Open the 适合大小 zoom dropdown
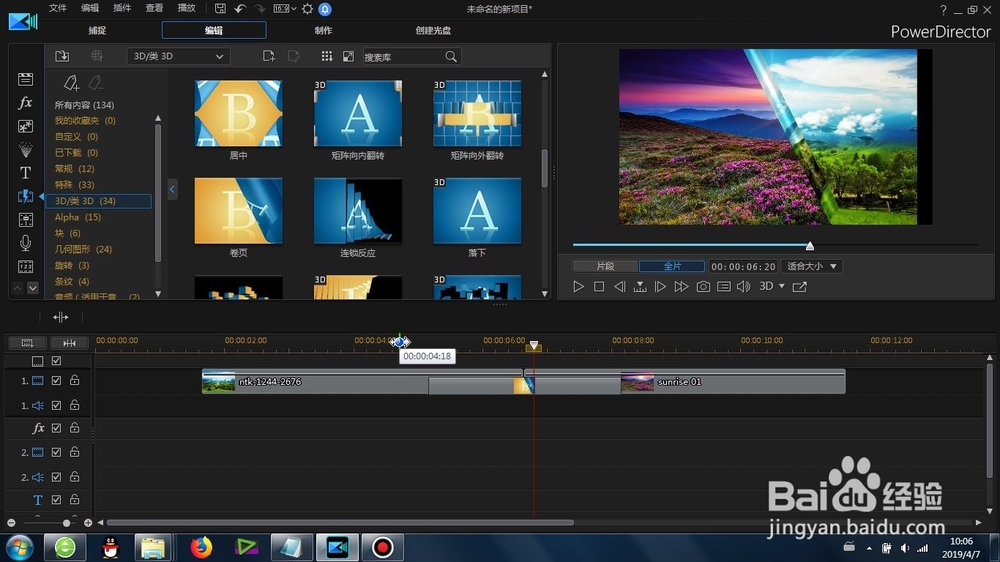 [x=811, y=266]
